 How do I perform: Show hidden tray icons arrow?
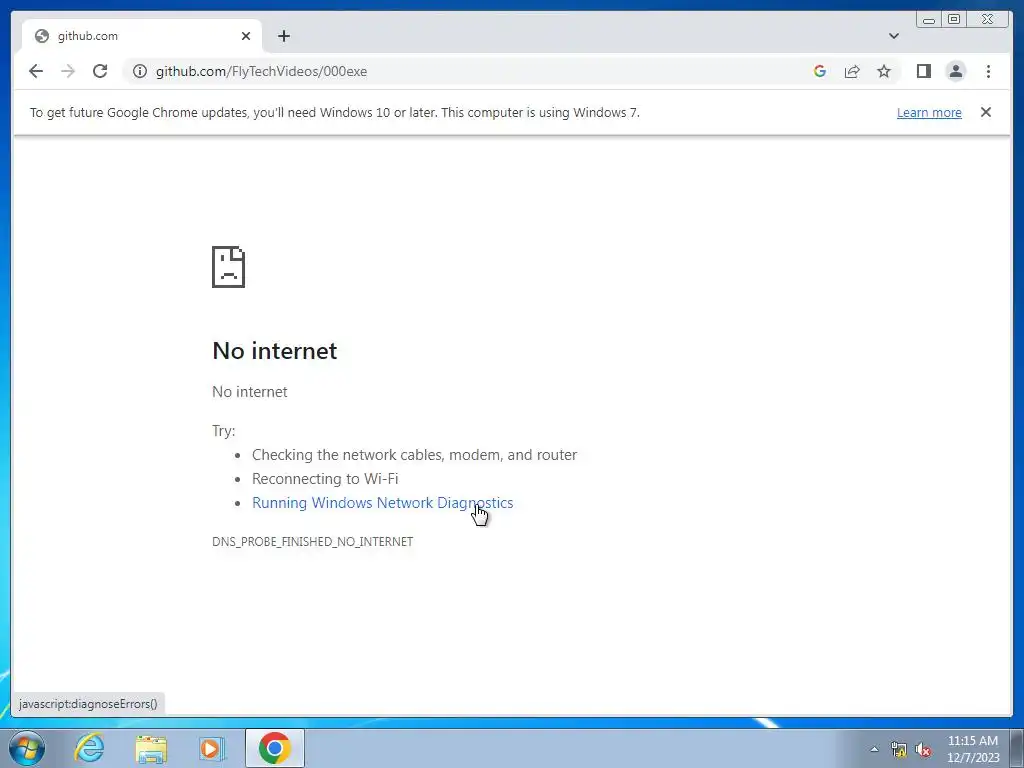pos(874,749)
